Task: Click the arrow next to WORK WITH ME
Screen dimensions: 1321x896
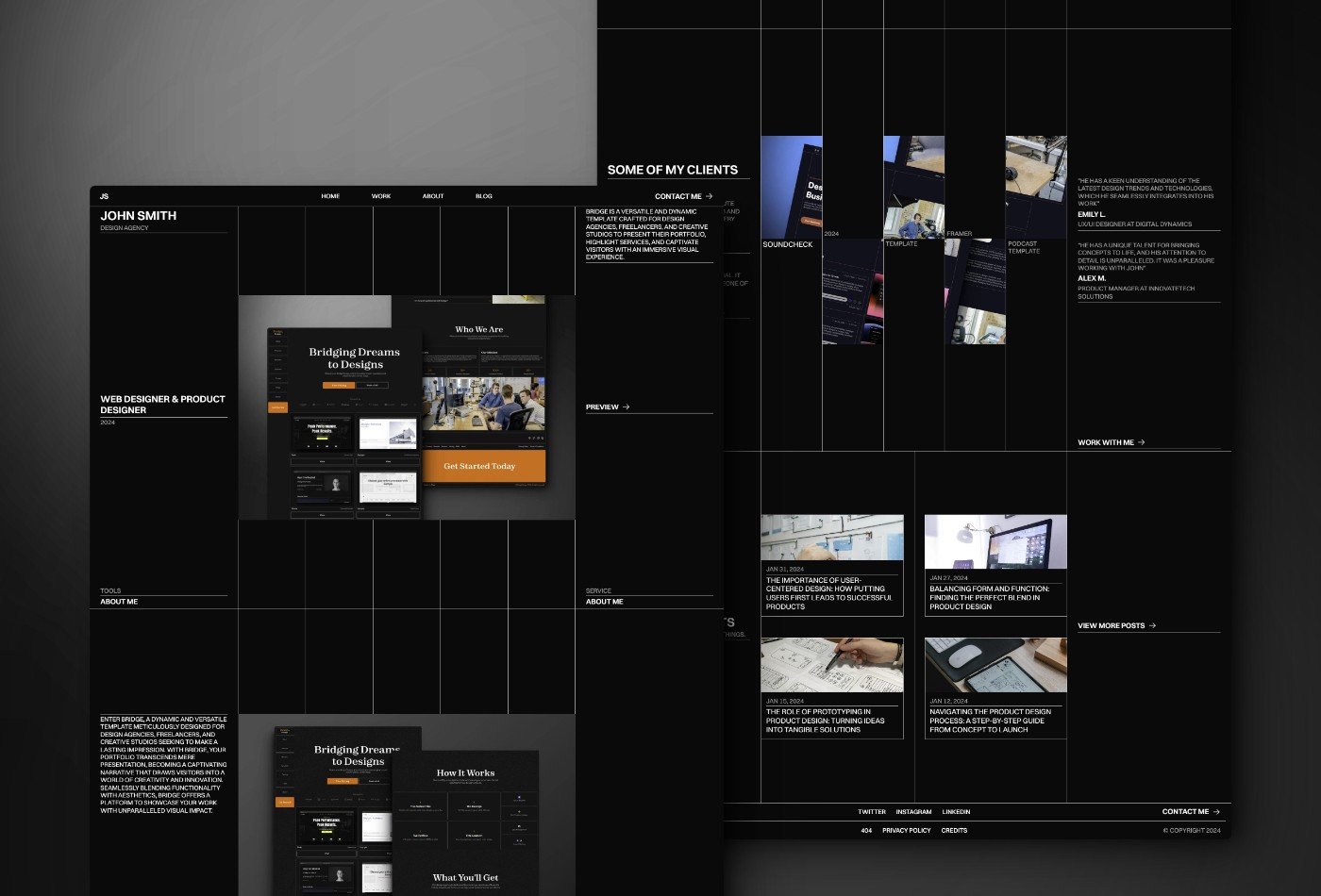Action: coord(1140,441)
